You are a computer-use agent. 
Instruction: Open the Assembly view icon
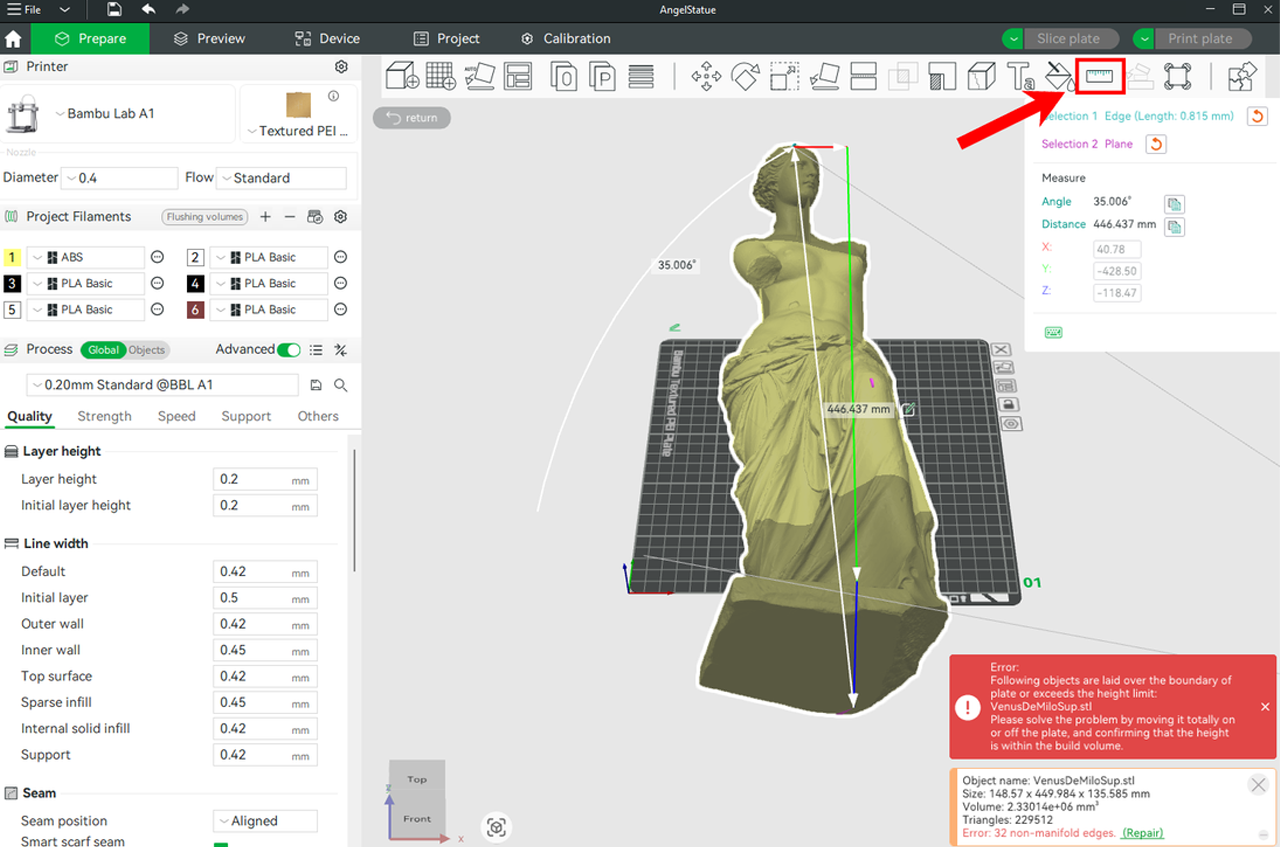[x=1177, y=76]
